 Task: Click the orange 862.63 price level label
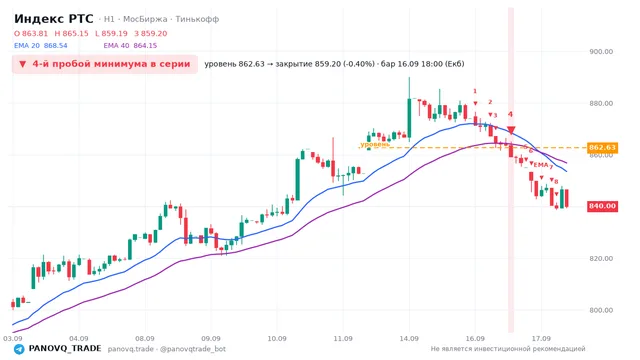(x=602, y=147)
